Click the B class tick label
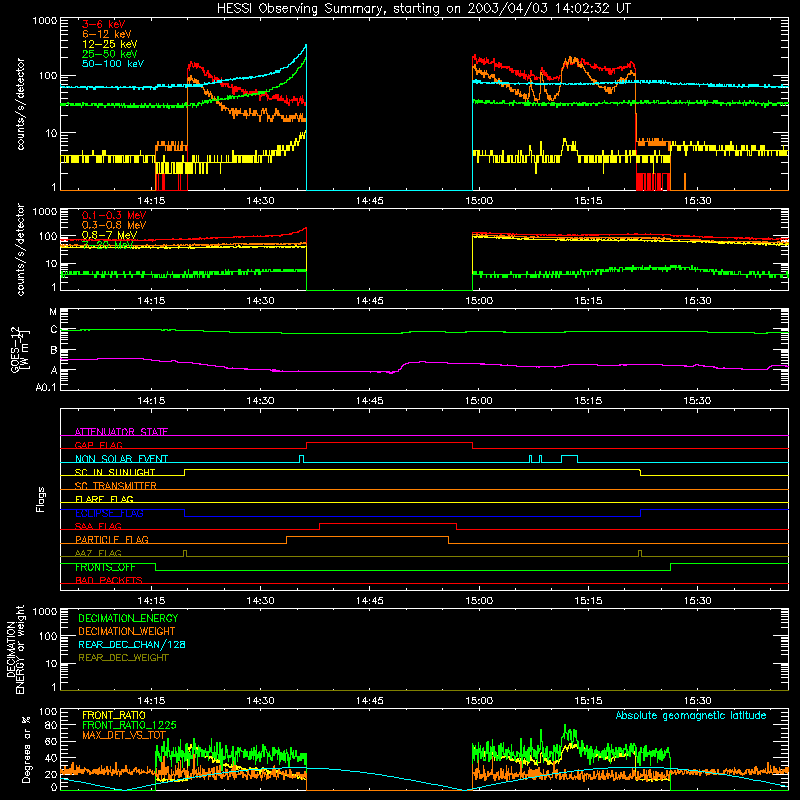This screenshot has height=800, width=800. [54, 351]
